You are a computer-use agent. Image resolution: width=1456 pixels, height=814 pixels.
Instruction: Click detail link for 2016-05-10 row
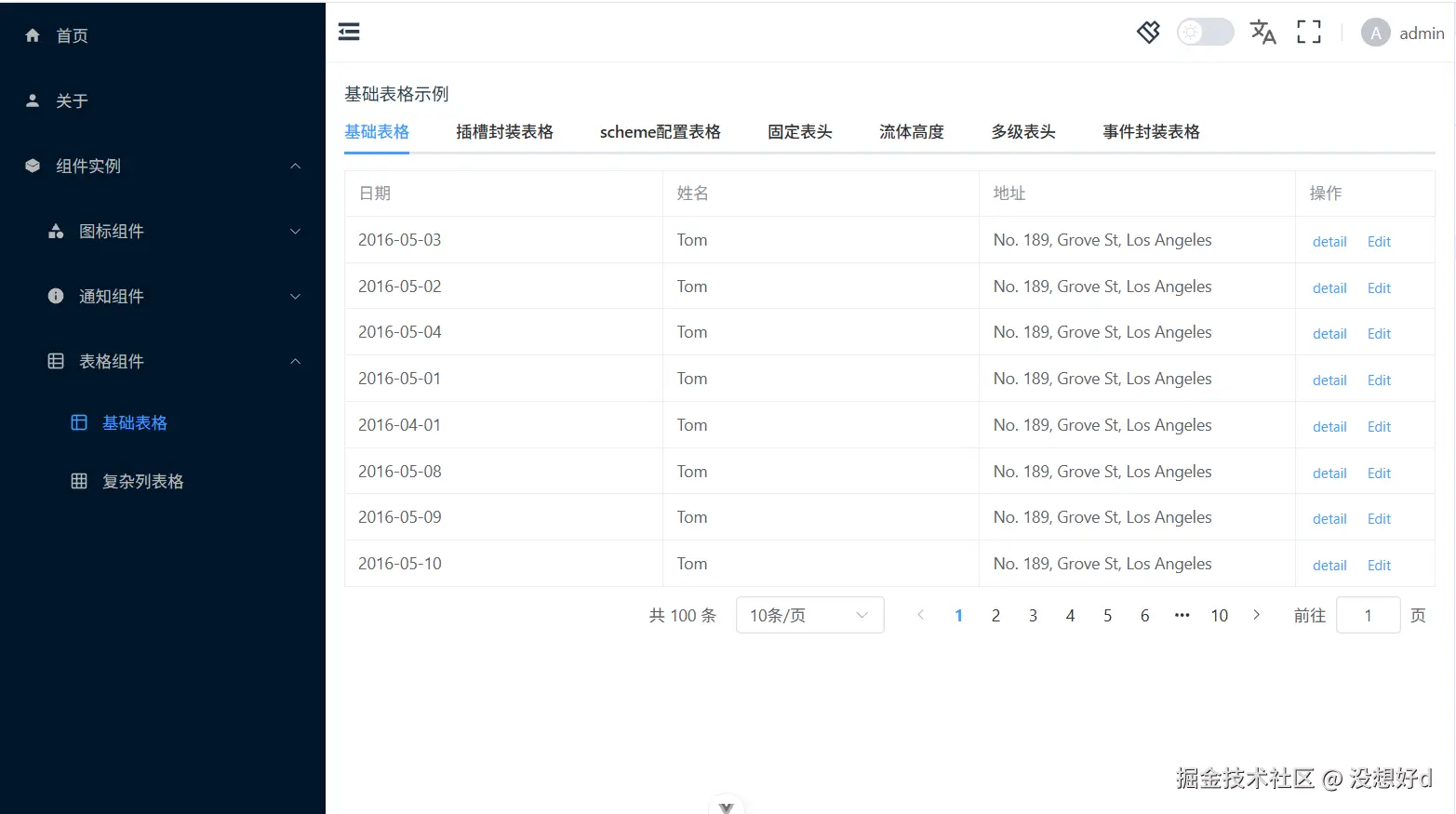1329,566
